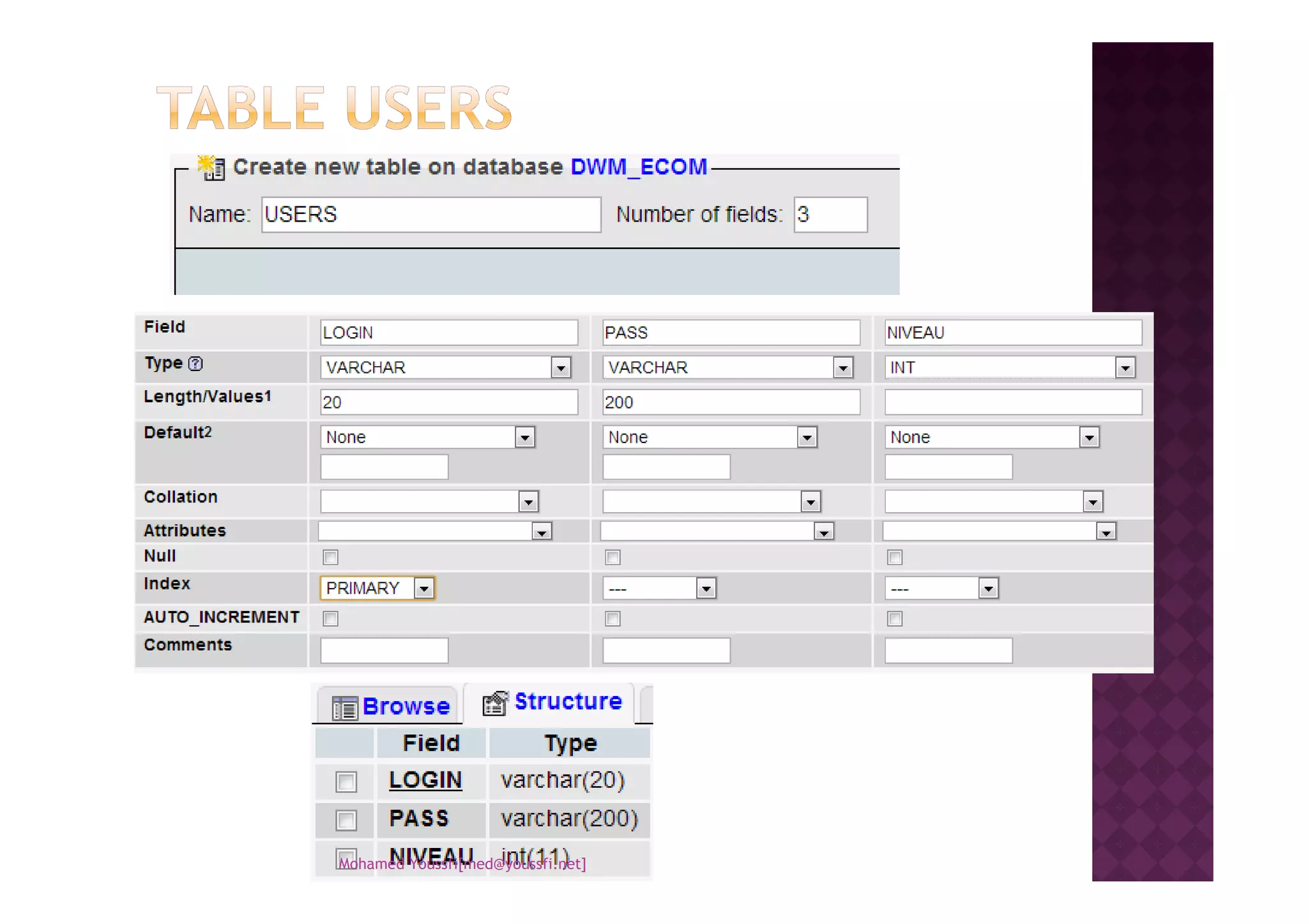Click the Type help question-mark icon
The image size is (1308, 924).
[x=195, y=364]
